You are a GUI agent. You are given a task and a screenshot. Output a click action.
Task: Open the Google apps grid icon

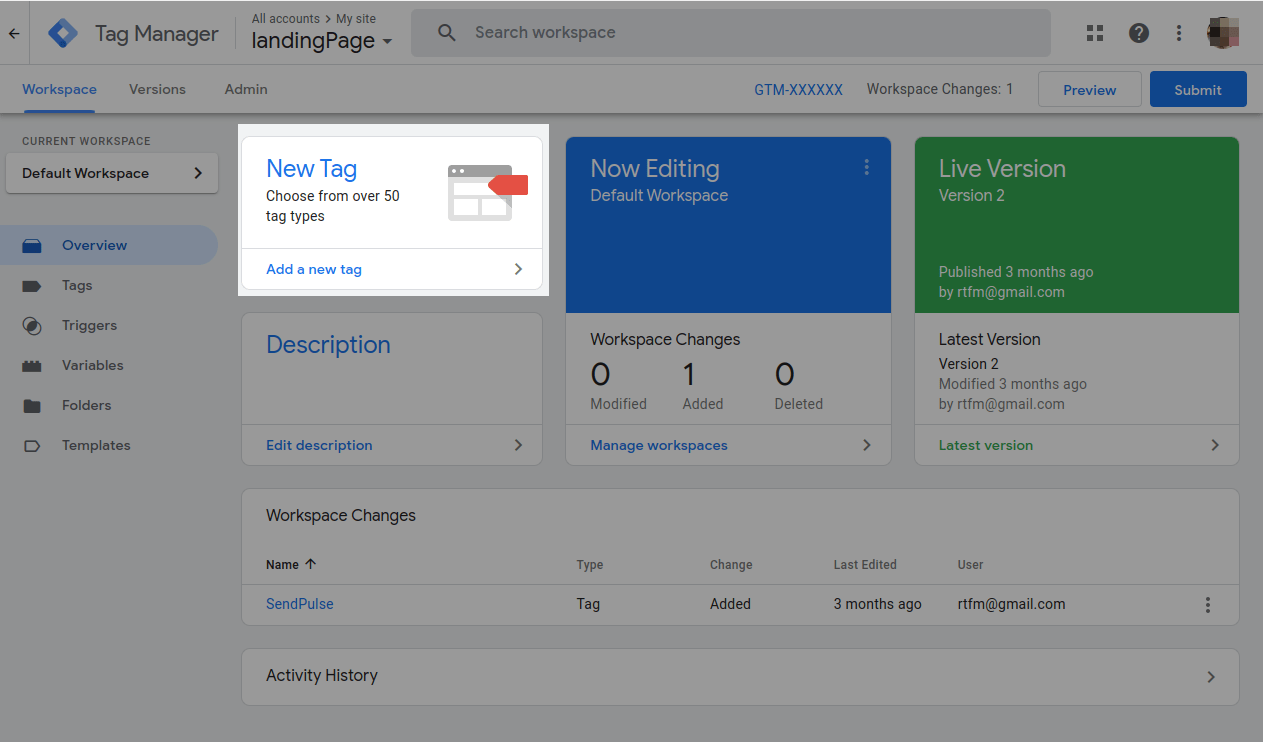pyautogui.click(x=1095, y=33)
